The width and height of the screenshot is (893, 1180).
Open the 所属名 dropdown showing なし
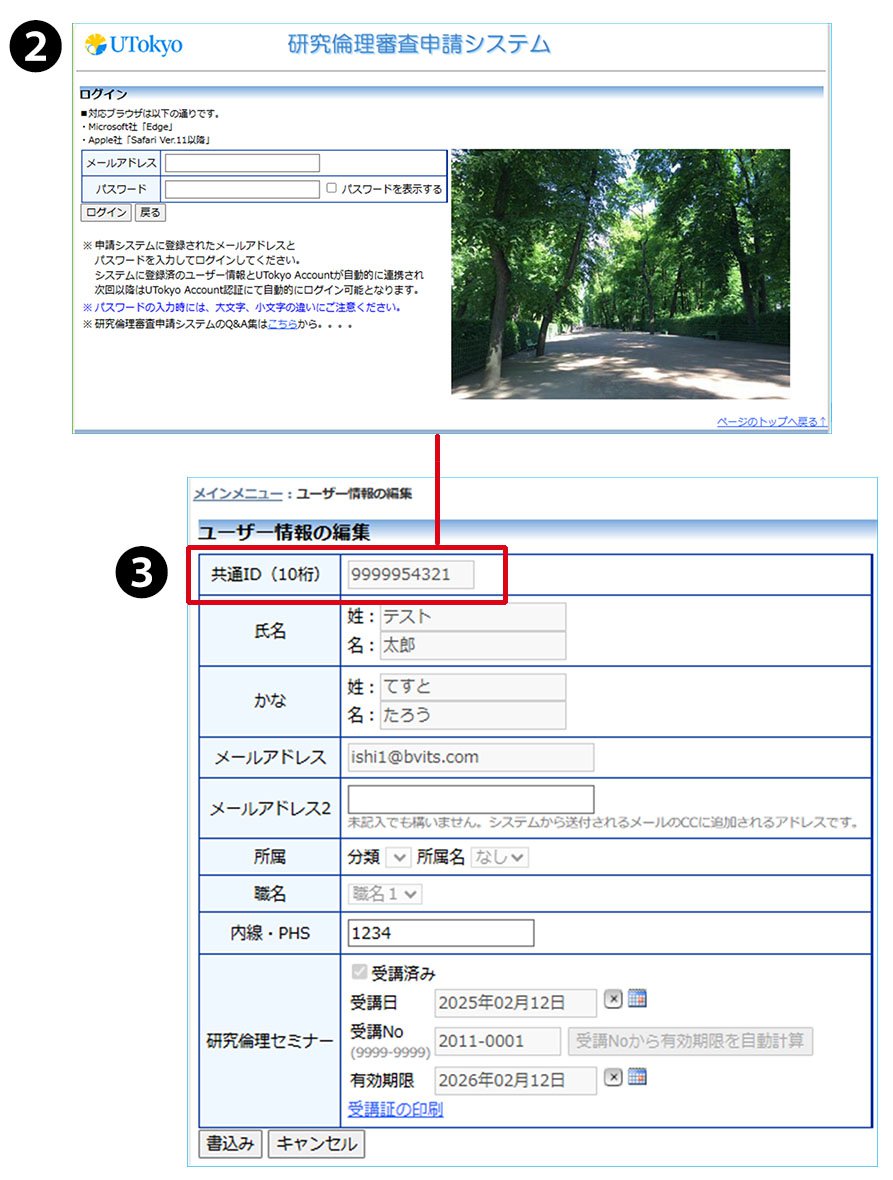[500, 857]
